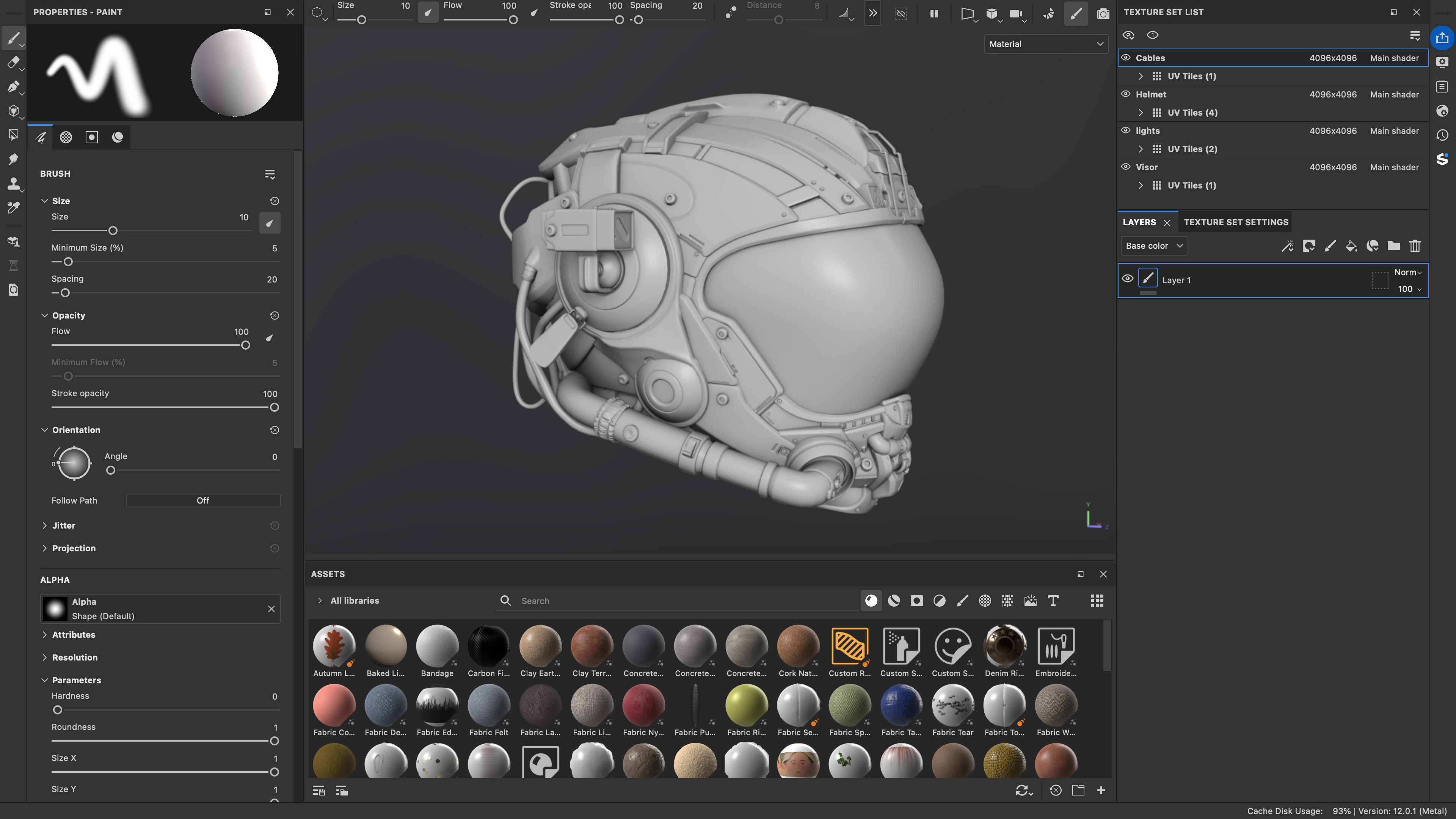Turn off Follow Path in brush Orientation

tap(202, 500)
